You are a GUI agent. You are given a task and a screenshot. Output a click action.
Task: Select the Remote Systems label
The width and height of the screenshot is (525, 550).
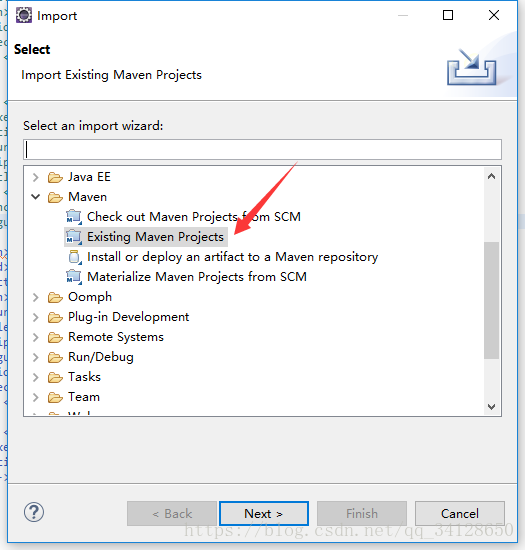click(116, 337)
